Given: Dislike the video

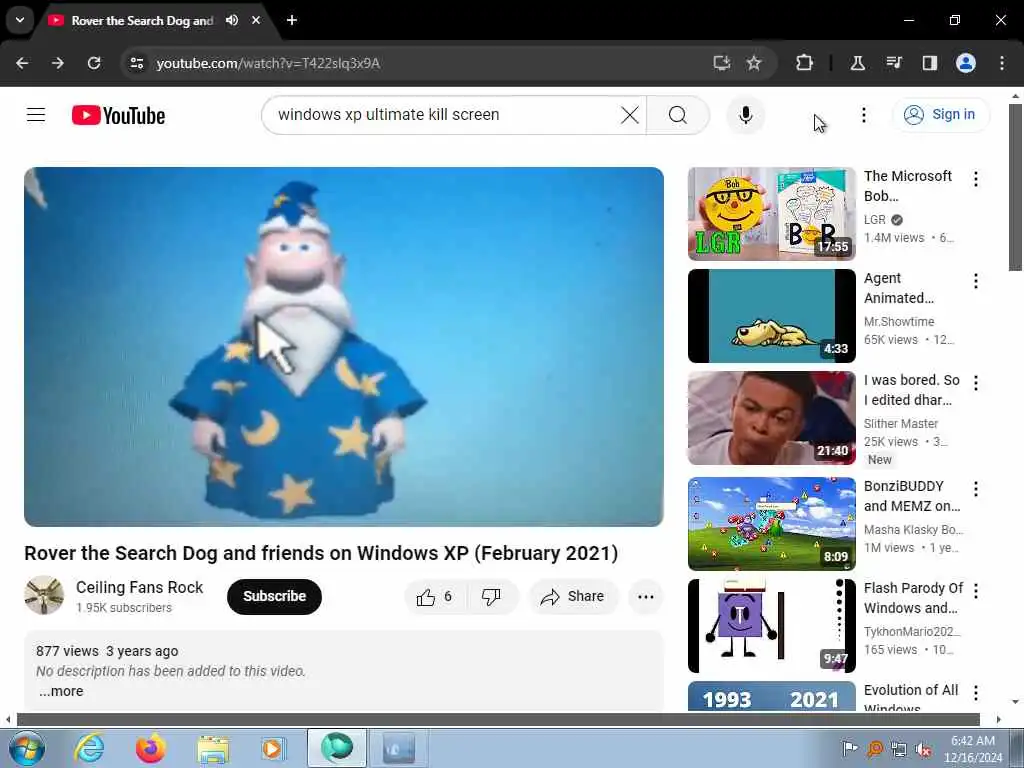Looking at the screenshot, I should click(492, 596).
